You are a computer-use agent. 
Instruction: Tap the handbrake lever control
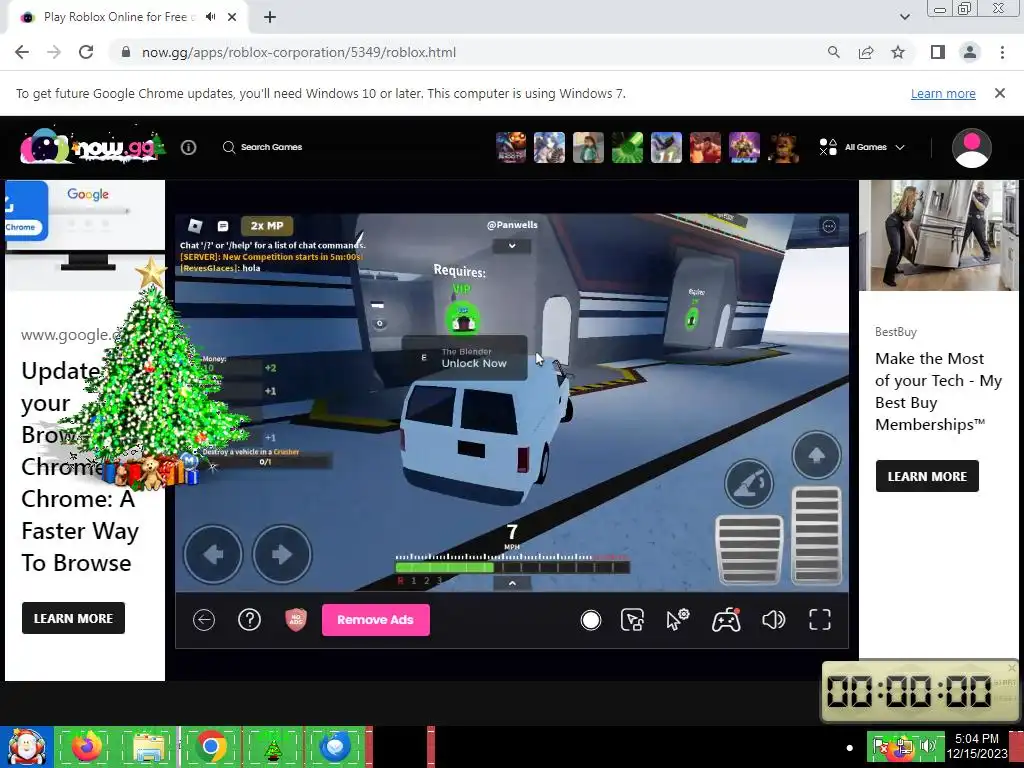tap(748, 484)
